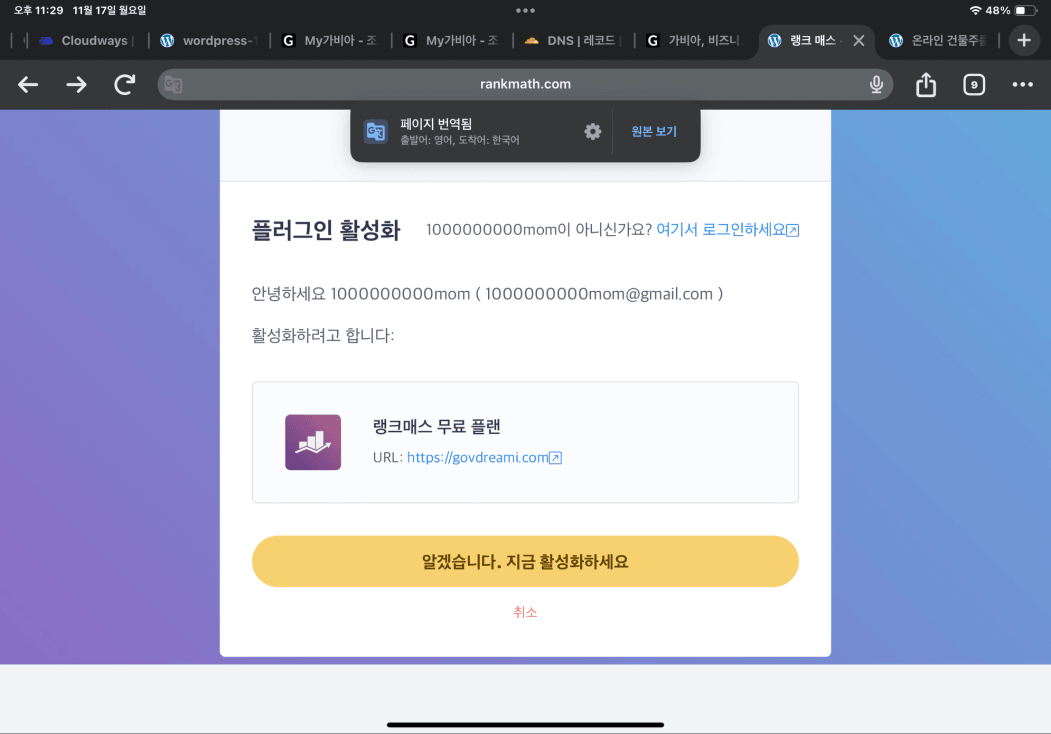Switch to the wordpress tab
1051x734 pixels.
click(210, 41)
